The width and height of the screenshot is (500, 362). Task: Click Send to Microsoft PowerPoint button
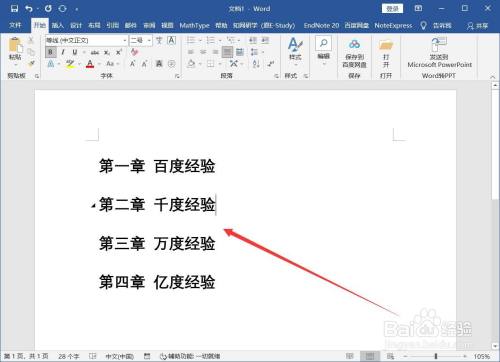[x=439, y=52]
